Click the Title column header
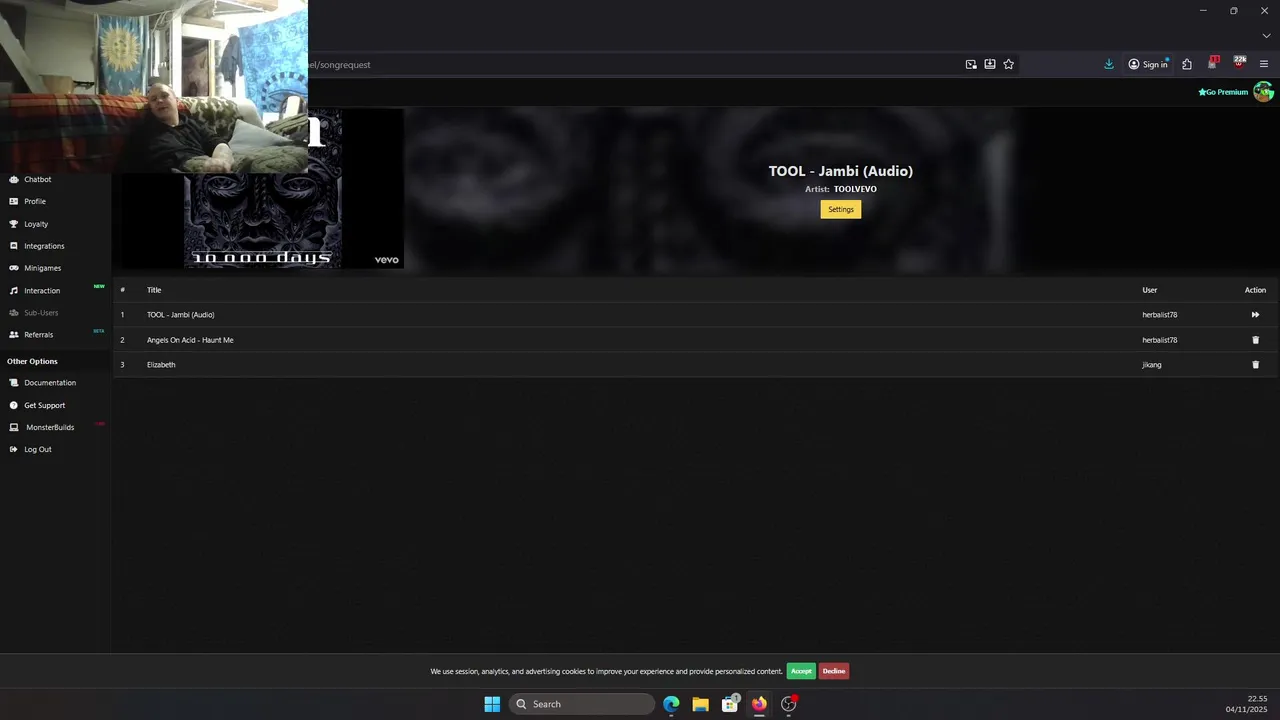 (154, 290)
